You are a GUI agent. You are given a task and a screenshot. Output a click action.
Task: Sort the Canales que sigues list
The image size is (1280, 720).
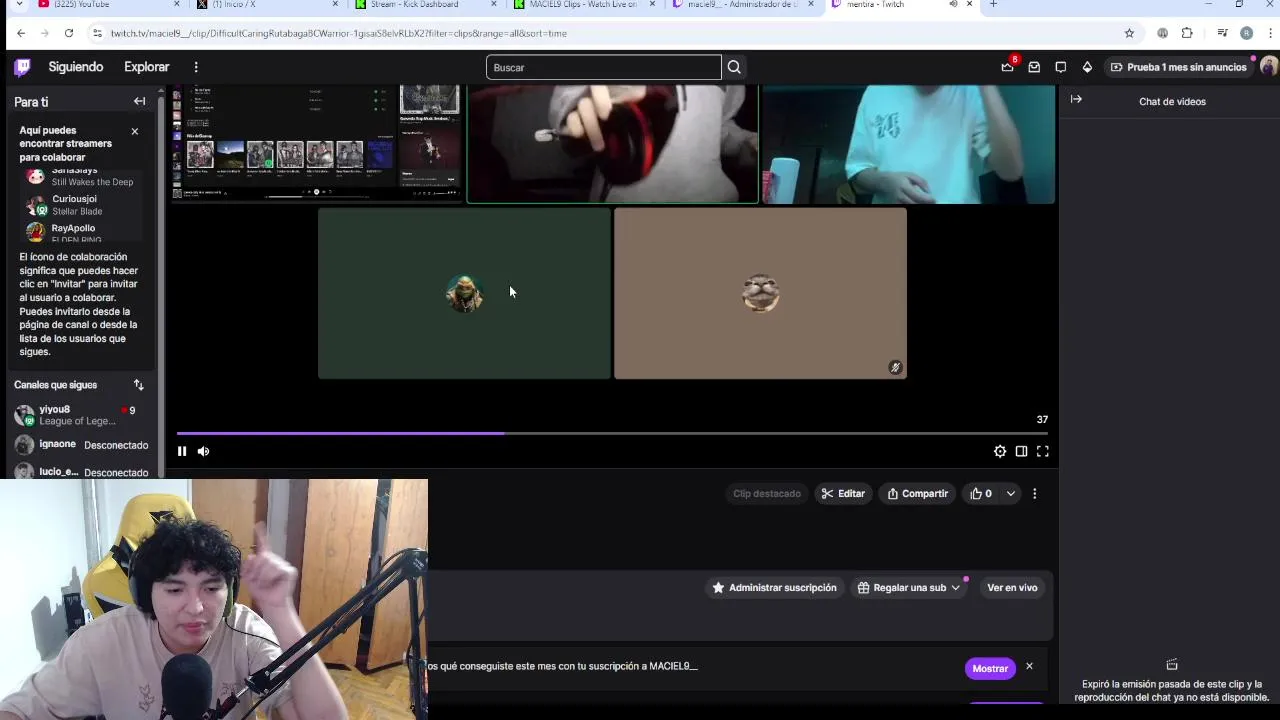tap(139, 385)
